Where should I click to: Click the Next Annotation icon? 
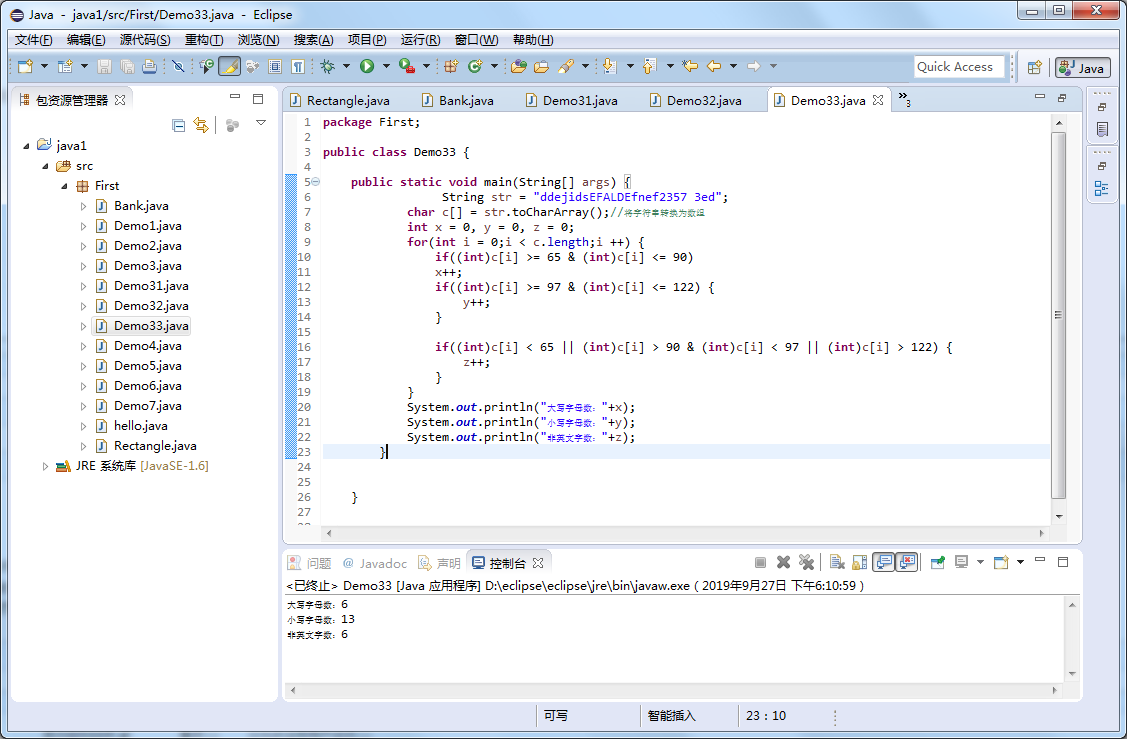pos(610,66)
